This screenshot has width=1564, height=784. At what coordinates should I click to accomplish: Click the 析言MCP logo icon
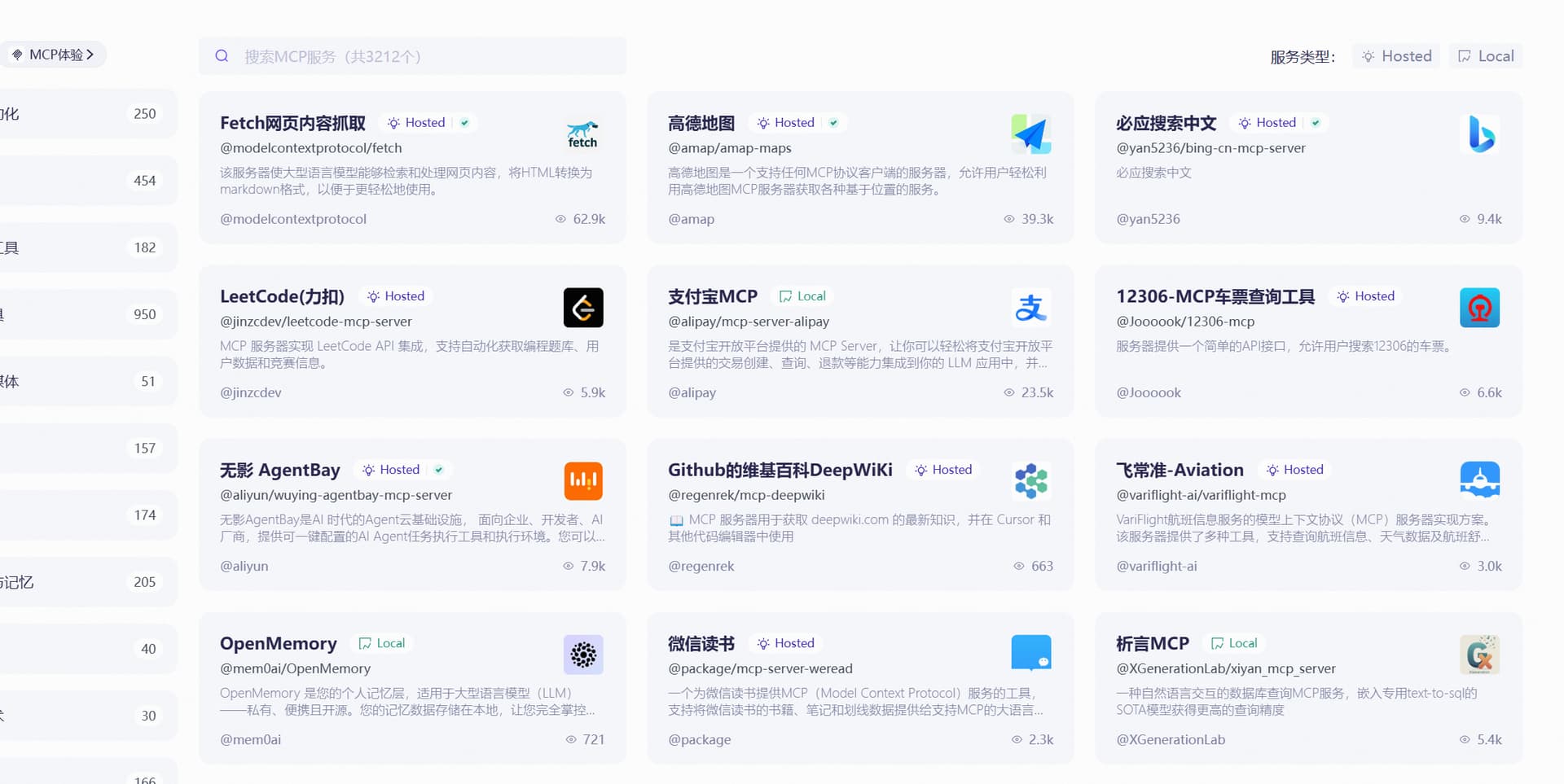[x=1480, y=655]
